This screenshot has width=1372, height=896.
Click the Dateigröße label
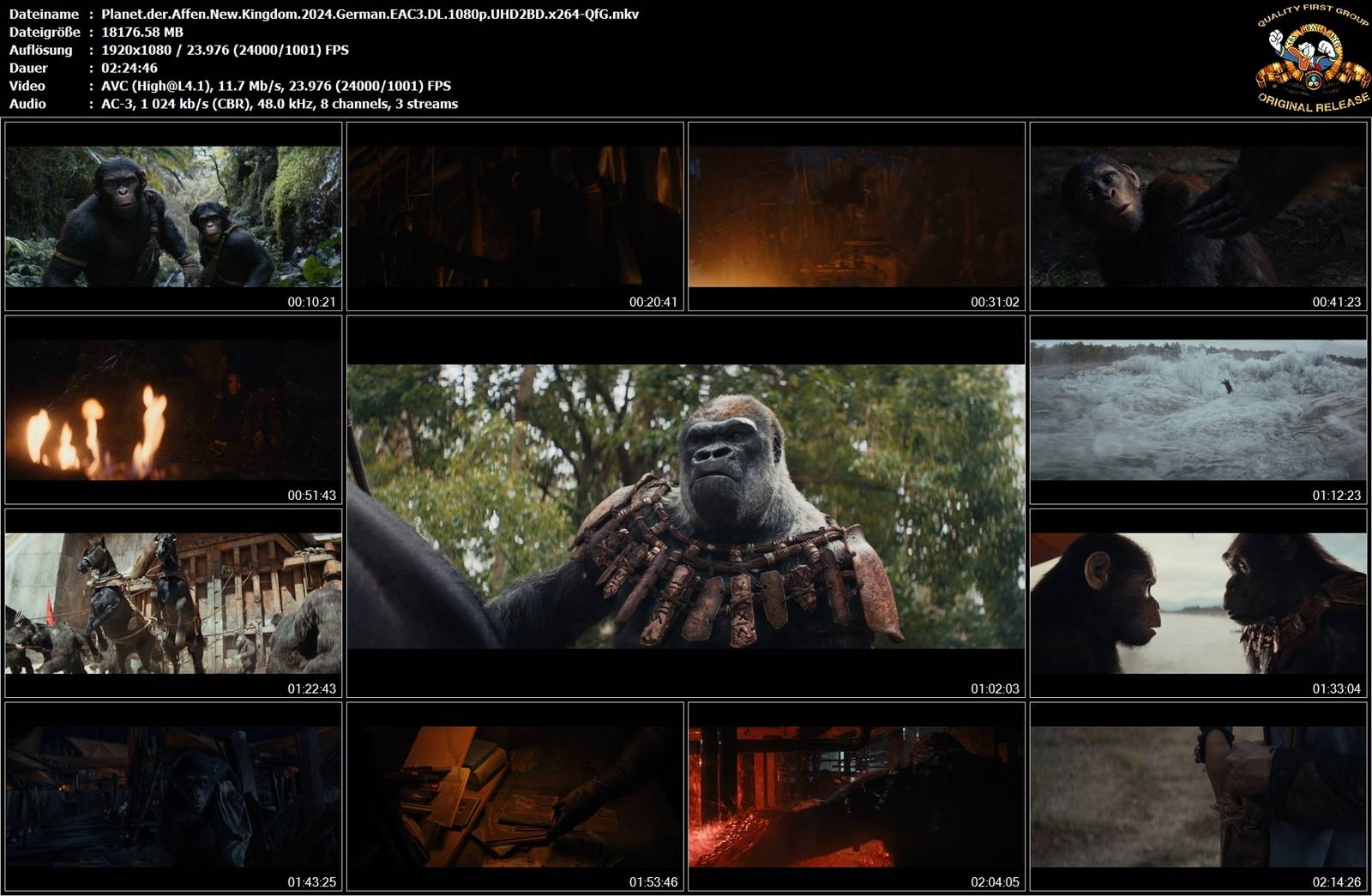(x=45, y=32)
